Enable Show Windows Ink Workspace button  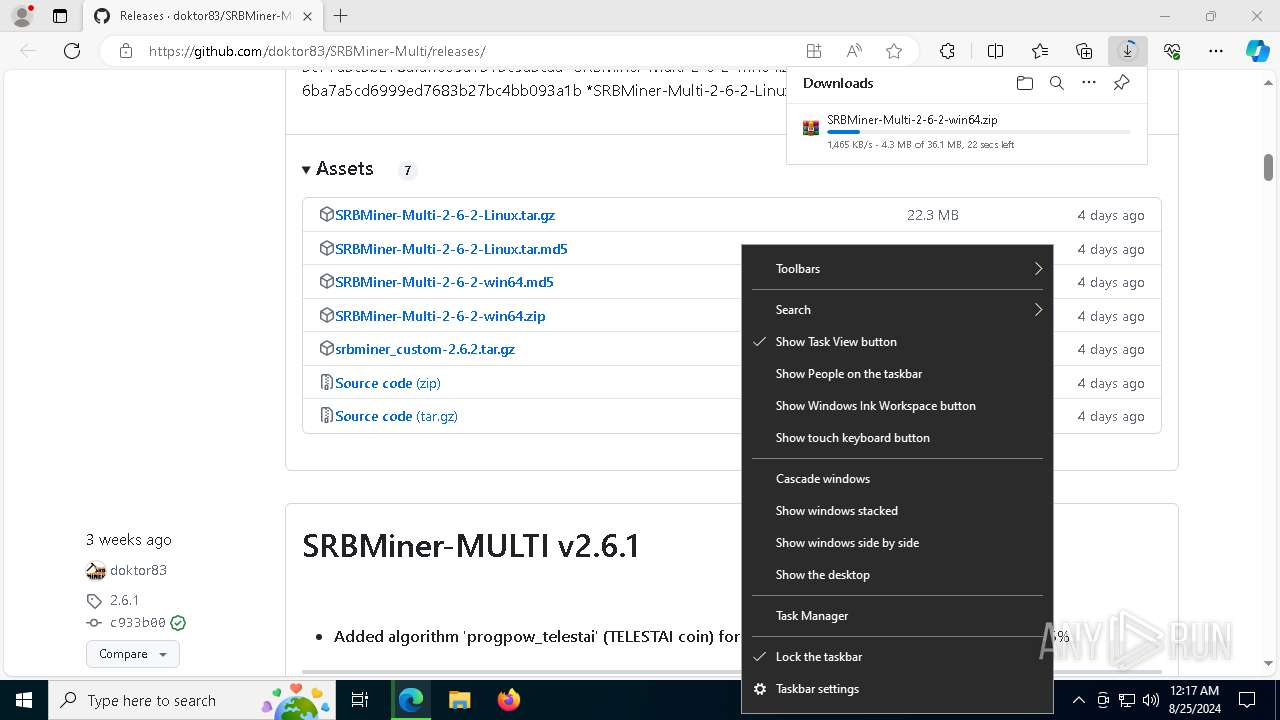tap(897, 406)
